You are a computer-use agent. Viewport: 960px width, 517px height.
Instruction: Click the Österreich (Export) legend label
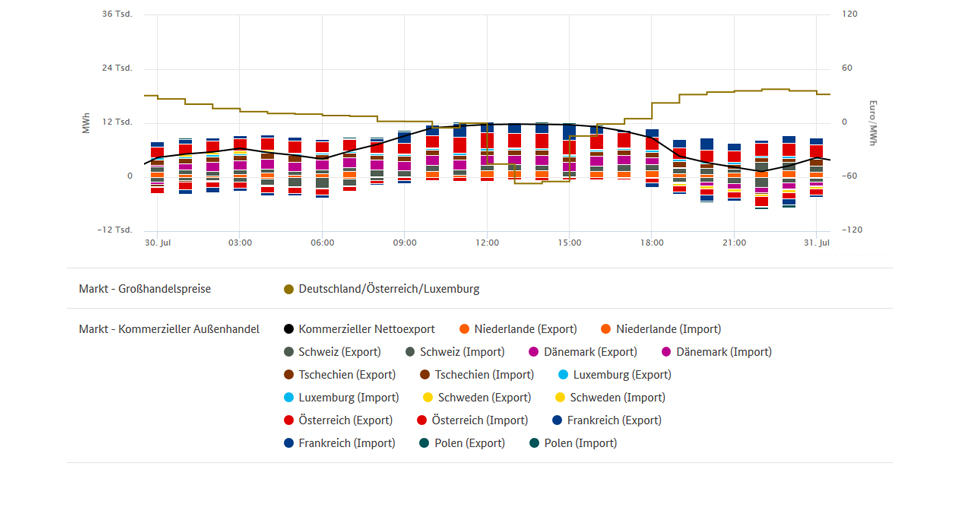(x=345, y=420)
